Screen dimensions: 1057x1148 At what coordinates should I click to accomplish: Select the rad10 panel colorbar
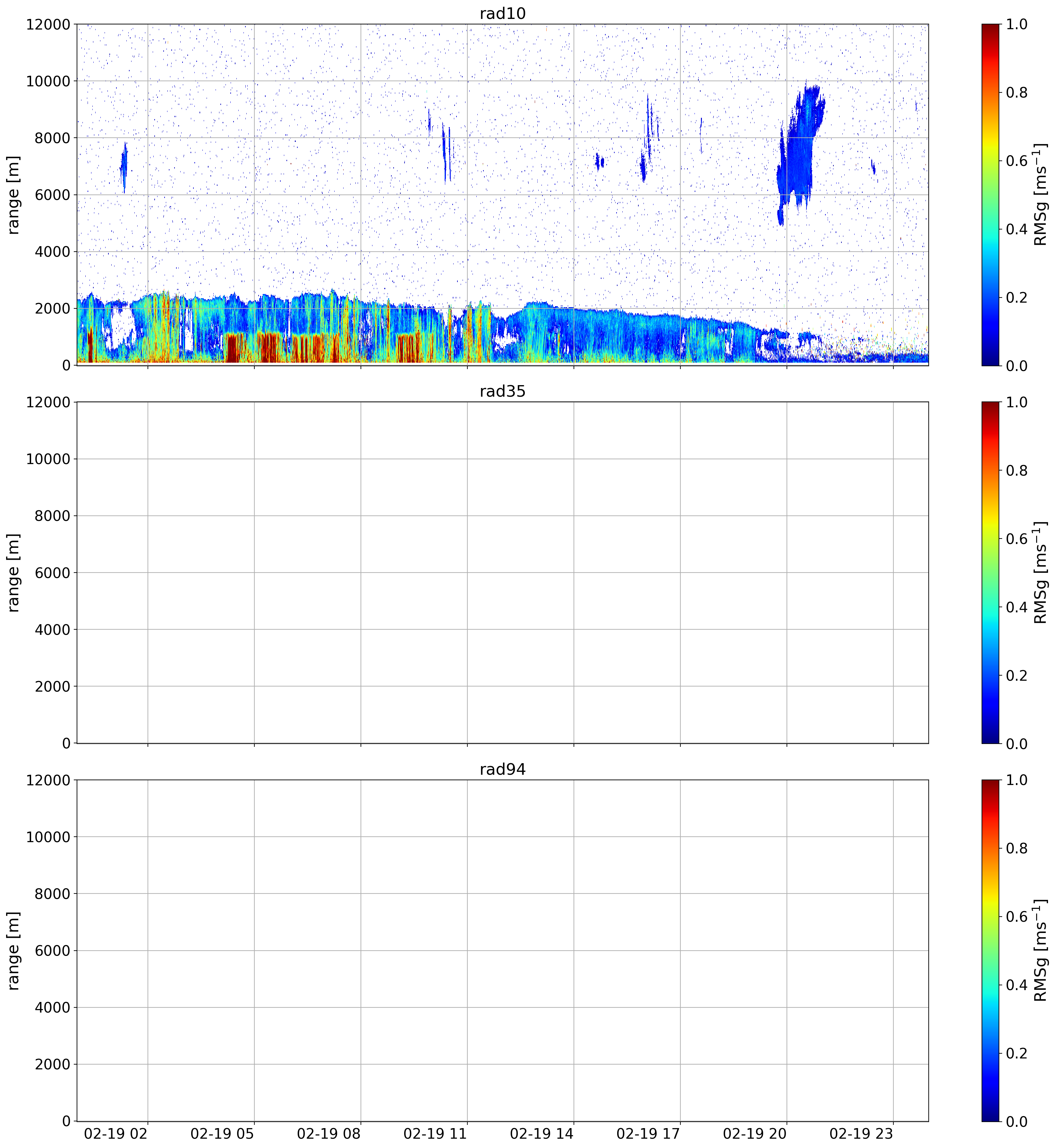[990, 194]
